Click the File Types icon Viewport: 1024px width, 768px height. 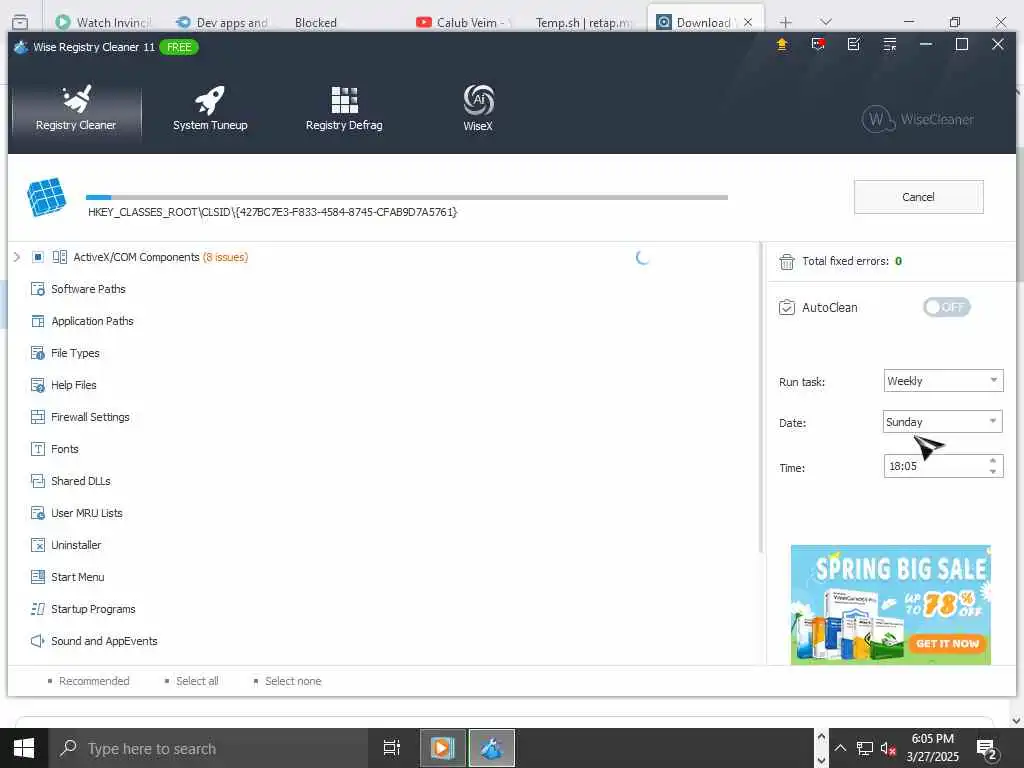(x=38, y=353)
